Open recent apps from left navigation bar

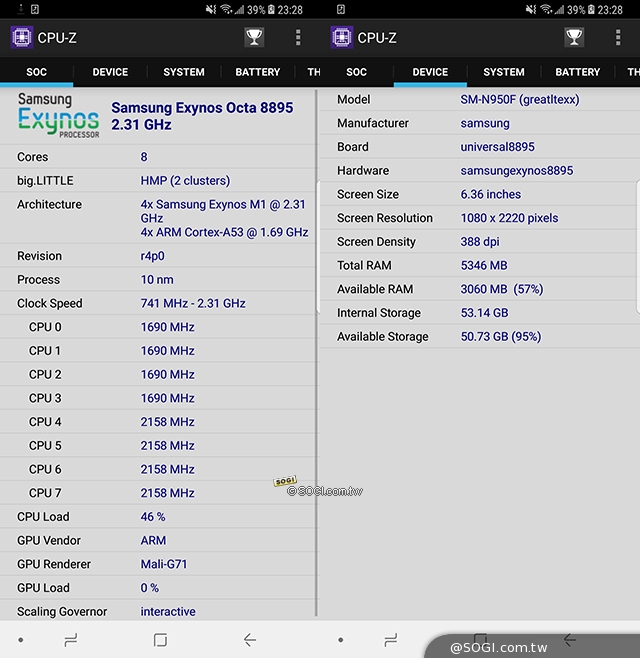click(x=70, y=640)
